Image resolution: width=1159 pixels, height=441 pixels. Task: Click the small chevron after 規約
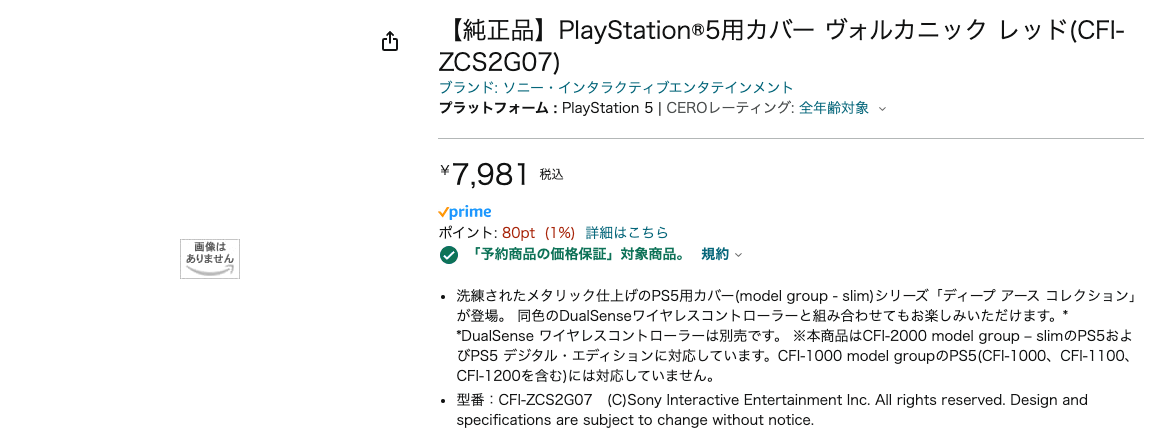[739, 255]
